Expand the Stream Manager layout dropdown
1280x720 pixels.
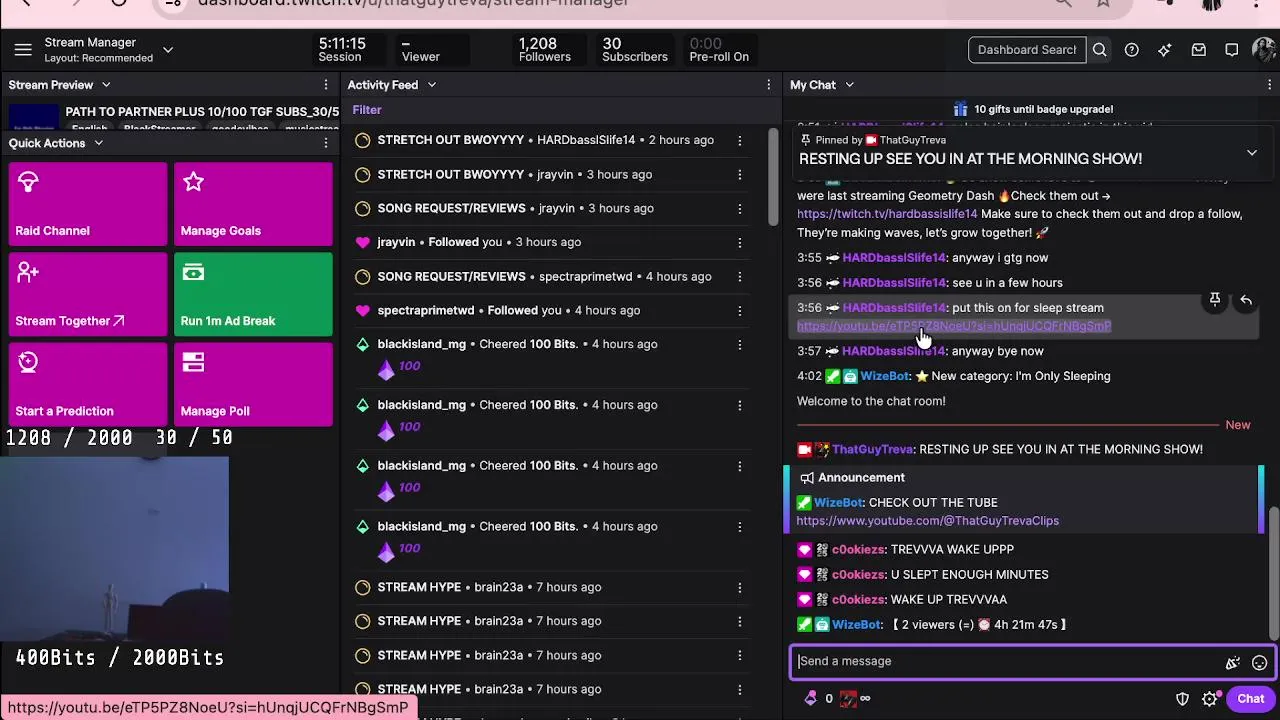click(x=168, y=50)
